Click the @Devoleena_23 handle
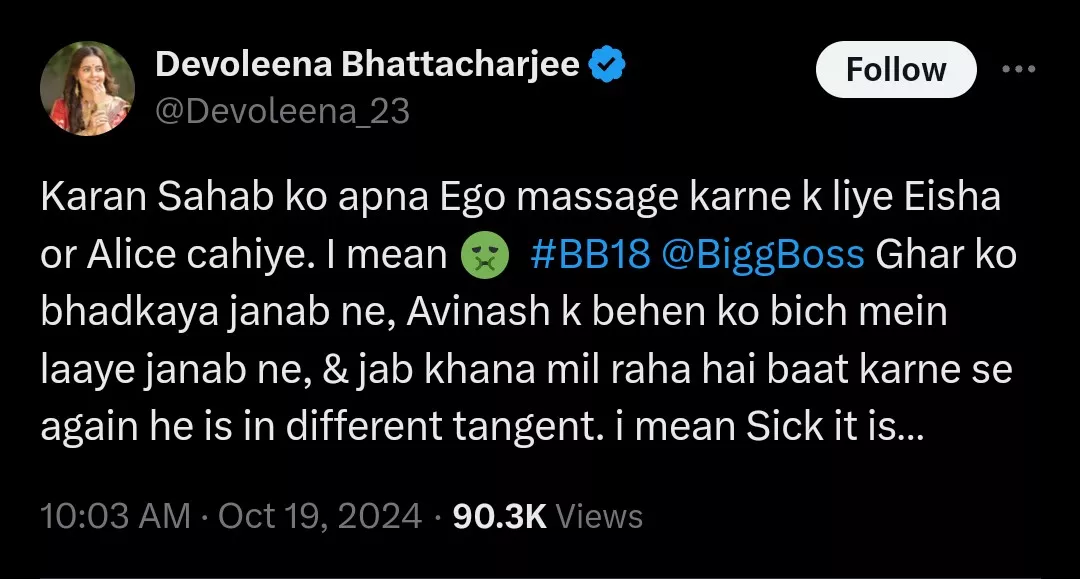1080x579 pixels. [x=282, y=111]
